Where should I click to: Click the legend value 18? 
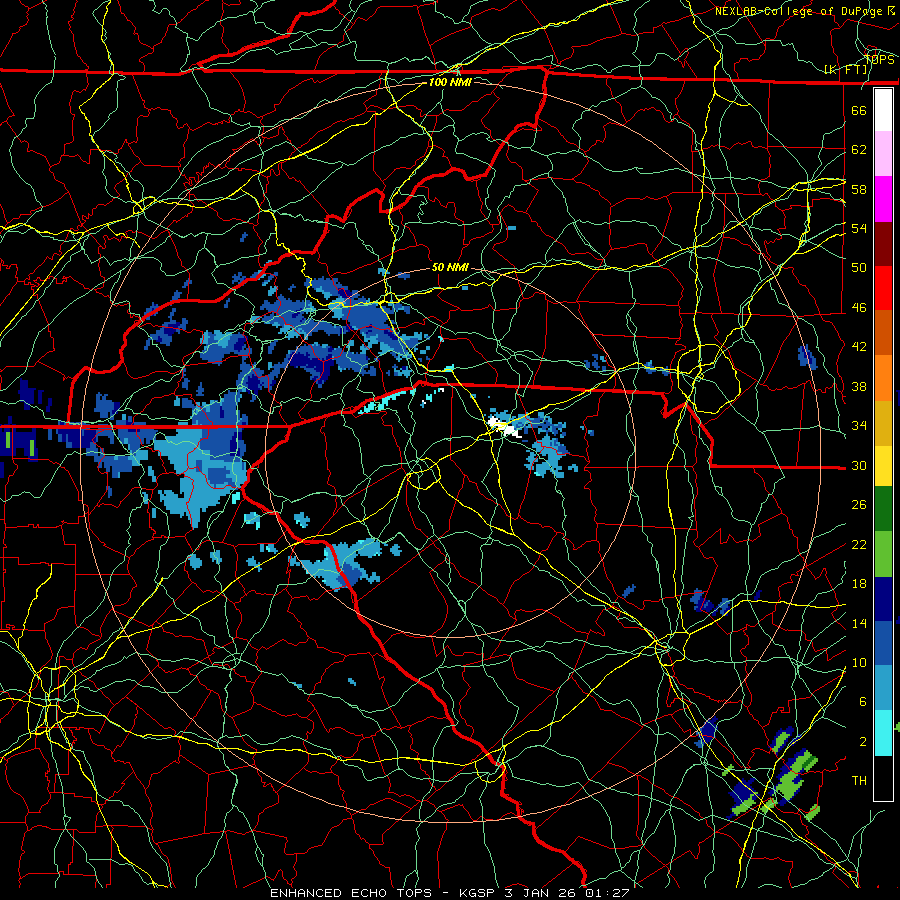point(859,584)
